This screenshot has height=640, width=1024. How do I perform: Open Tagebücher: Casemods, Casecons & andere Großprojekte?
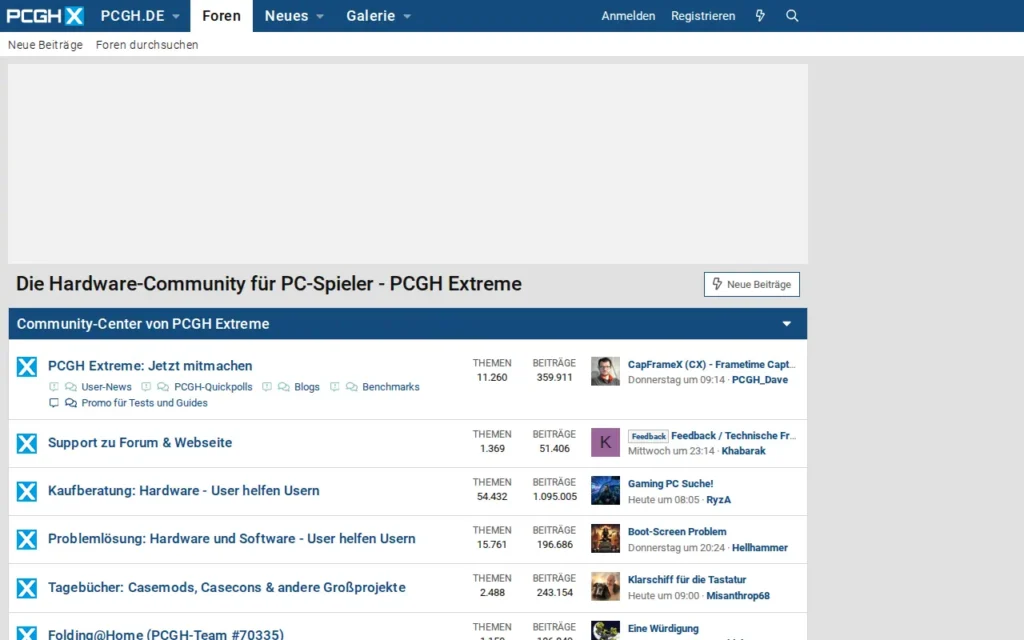pyautogui.click(x=227, y=587)
